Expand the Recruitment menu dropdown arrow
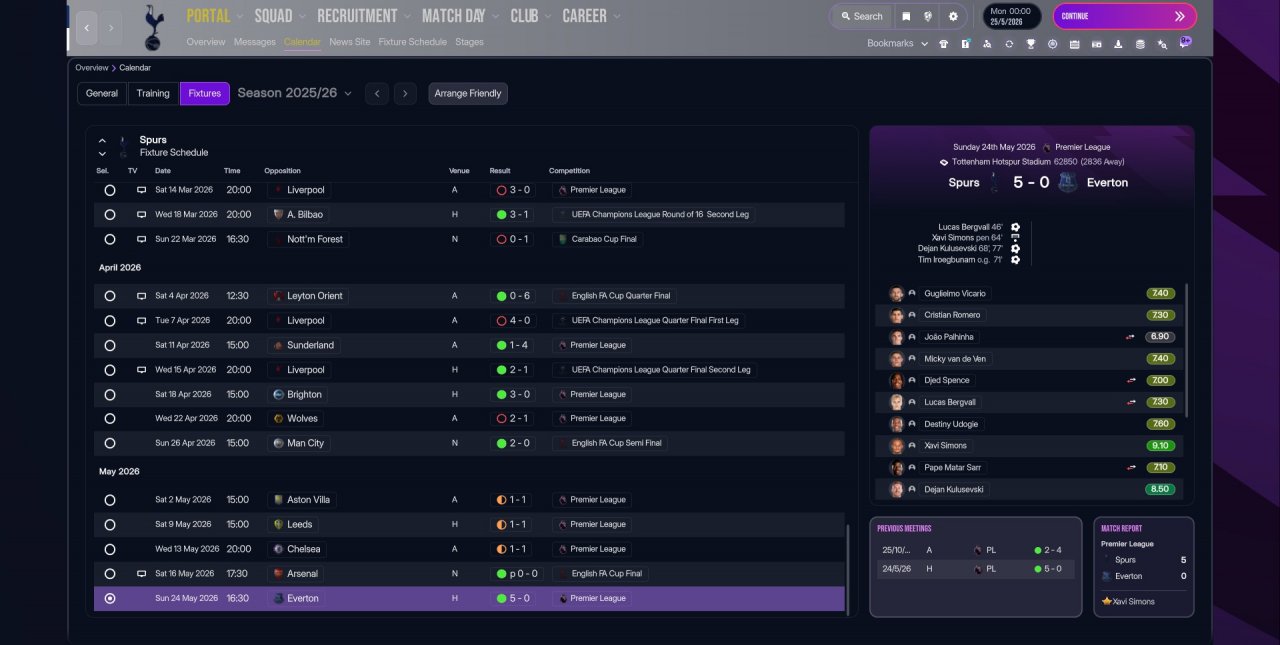The height and width of the screenshot is (645, 1280). 407,17
